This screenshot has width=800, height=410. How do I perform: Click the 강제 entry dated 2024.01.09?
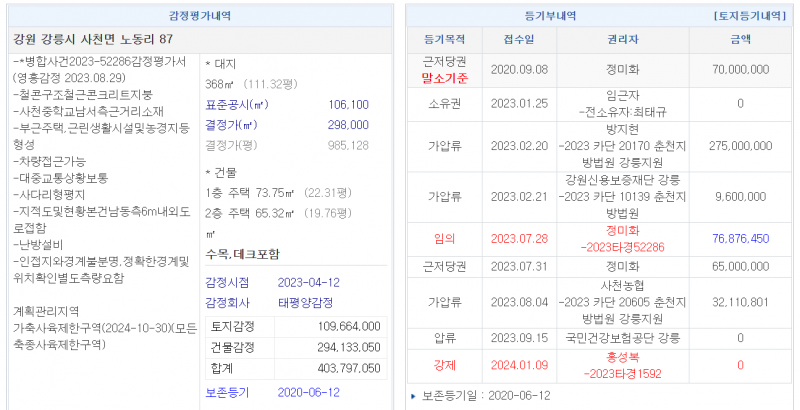click(x=444, y=366)
